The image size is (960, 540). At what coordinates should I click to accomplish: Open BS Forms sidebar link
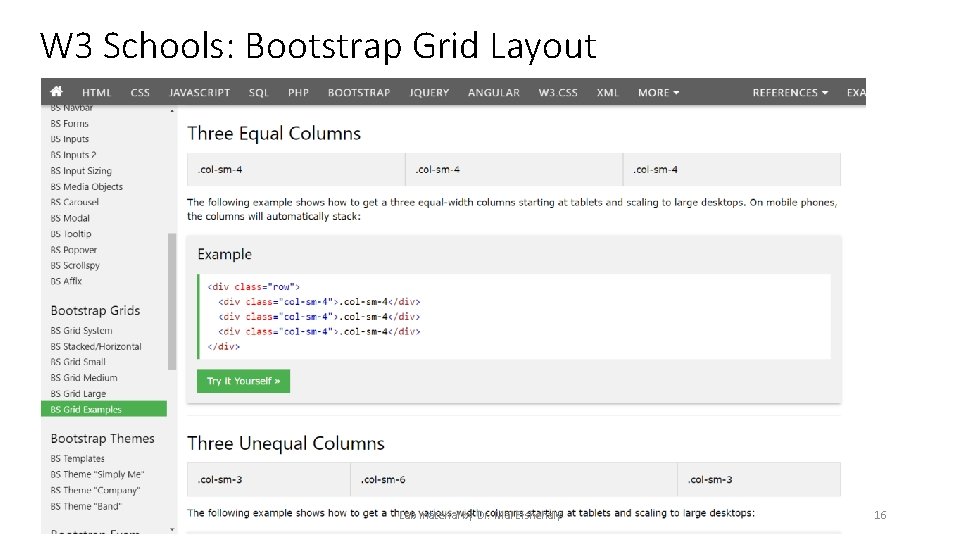(x=69, y=124)
